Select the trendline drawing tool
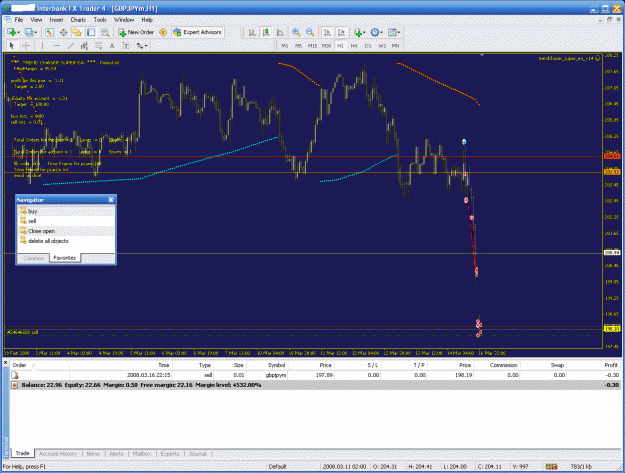The height and width of the screenshot is (473, 625). pyautogui.click(x=71, y=46)
